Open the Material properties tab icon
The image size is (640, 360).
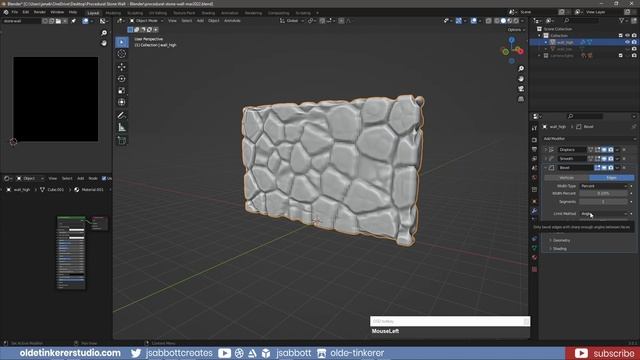[x=534, y=258]
